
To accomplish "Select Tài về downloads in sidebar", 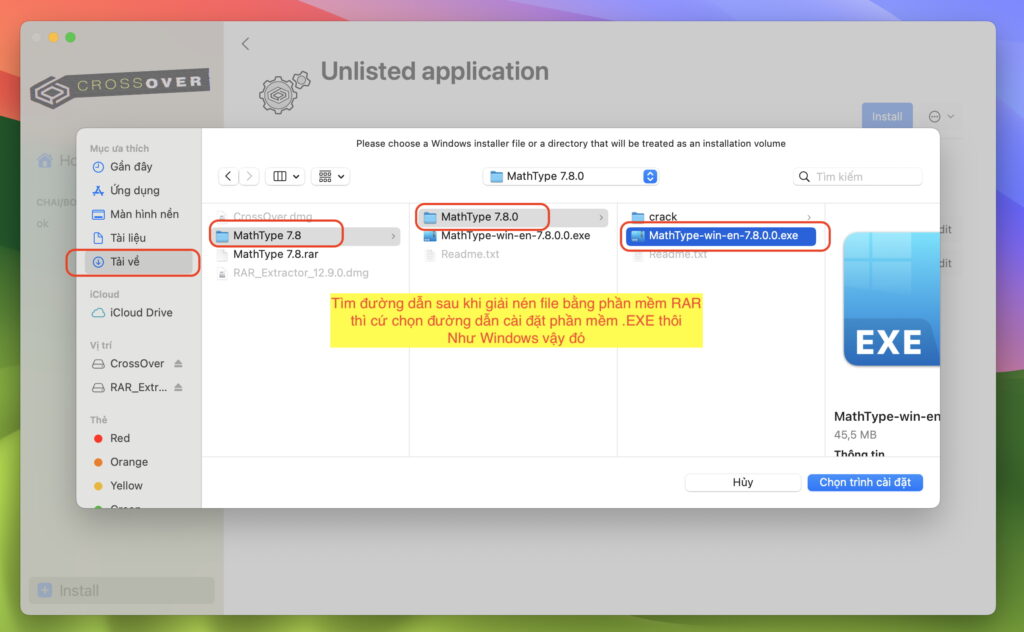I will (125, 262).
